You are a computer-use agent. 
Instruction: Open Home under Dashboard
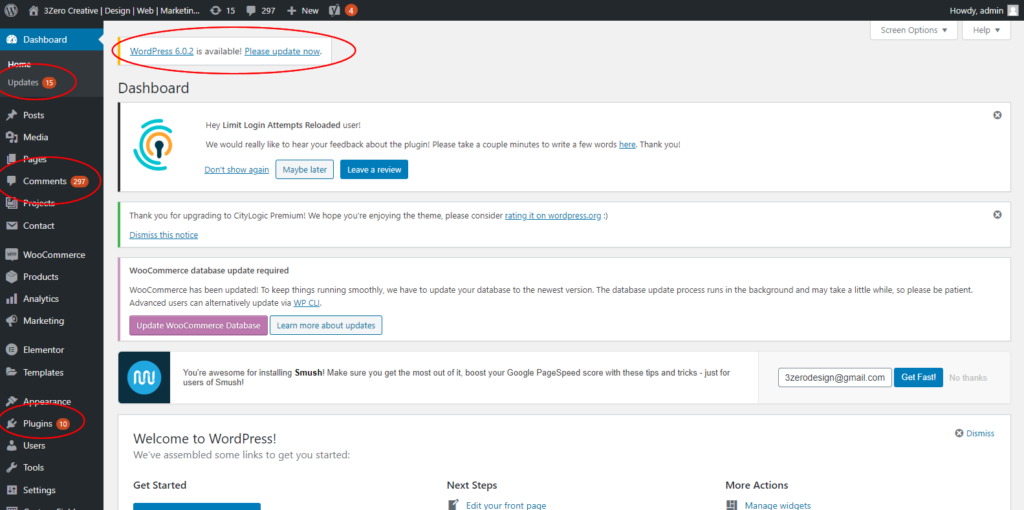click(19, 64)
